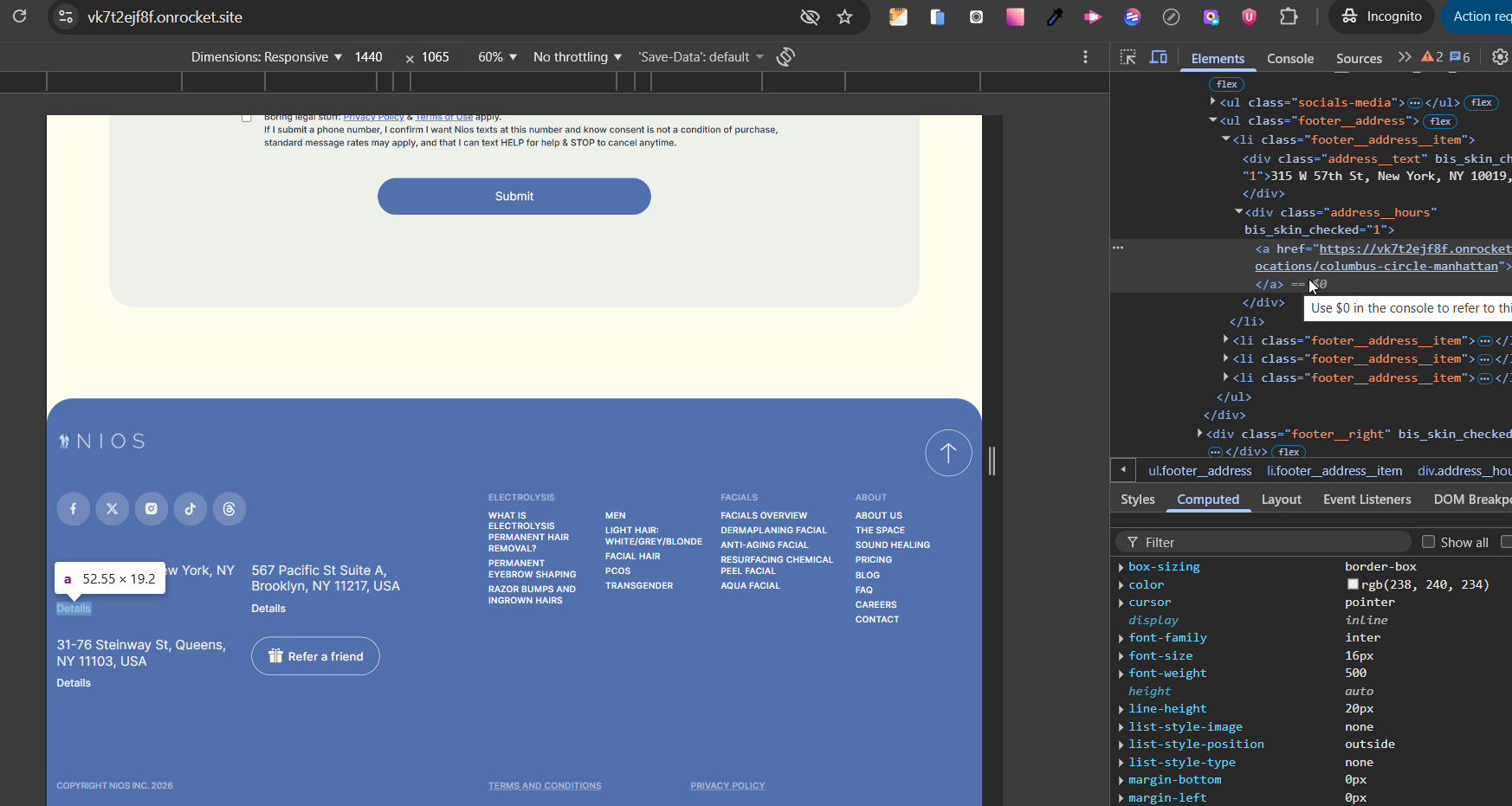Open the 60% zoom dropdown
This screenshot has height=806, width=1512.
[x=498, y=57]
